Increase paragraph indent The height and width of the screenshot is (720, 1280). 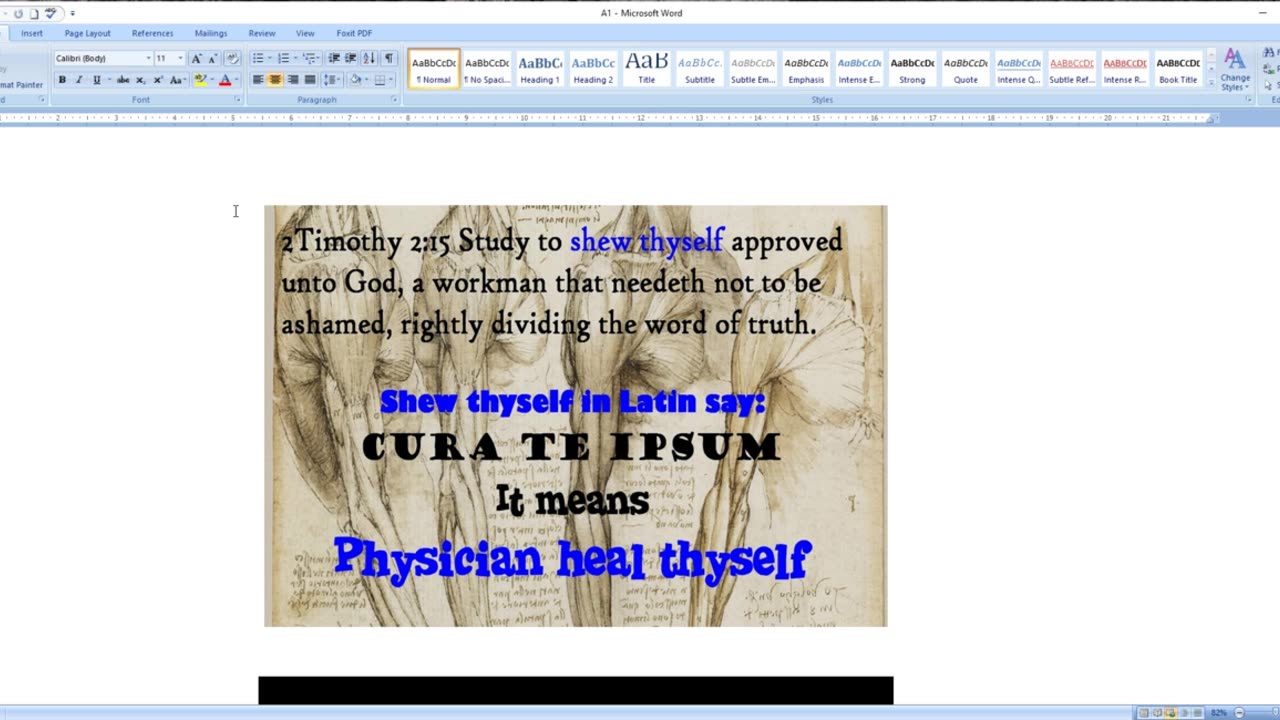click(x=351, y=59)
